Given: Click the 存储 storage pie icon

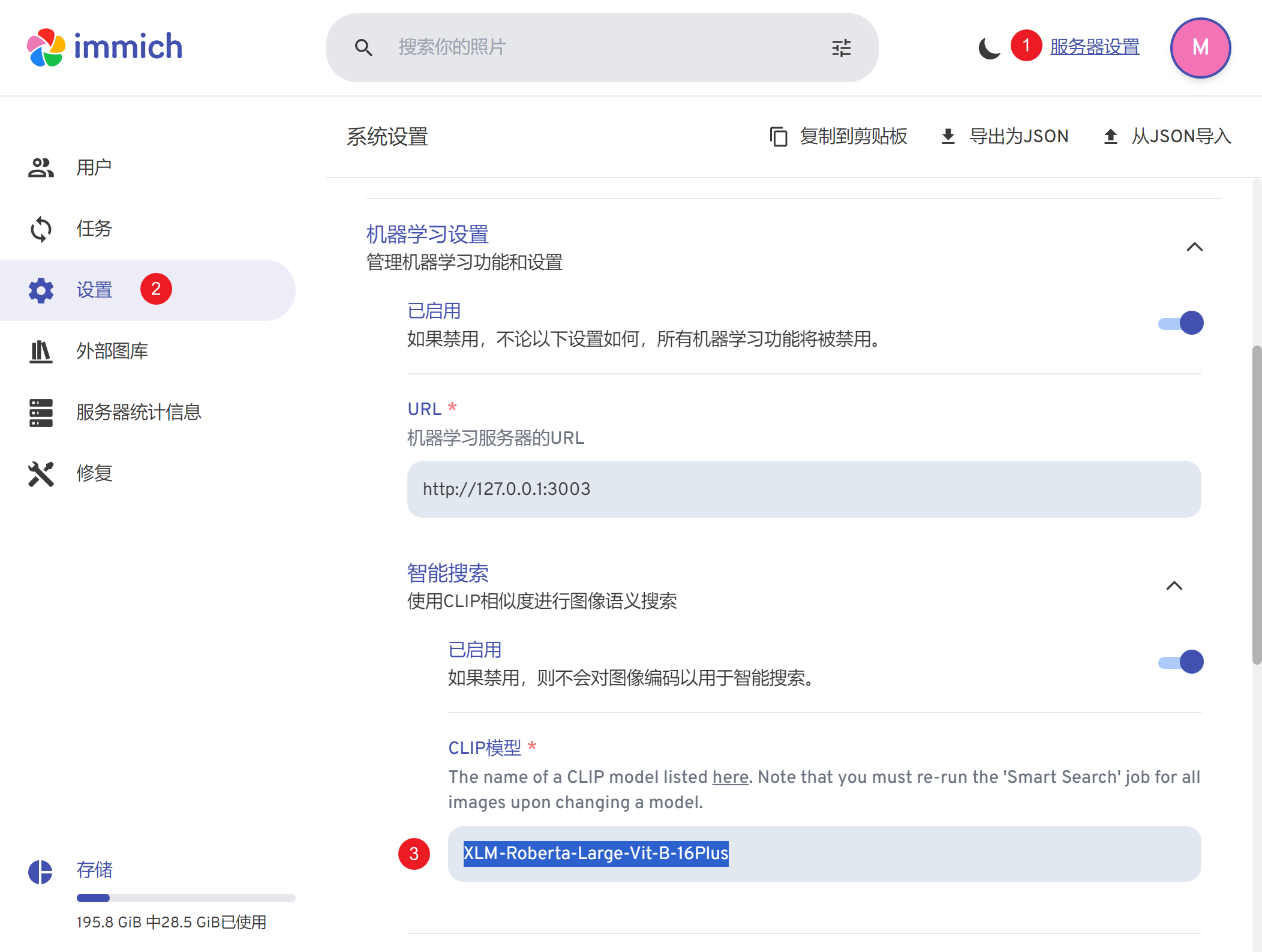Looking at the screenshot, I should 40,872.
